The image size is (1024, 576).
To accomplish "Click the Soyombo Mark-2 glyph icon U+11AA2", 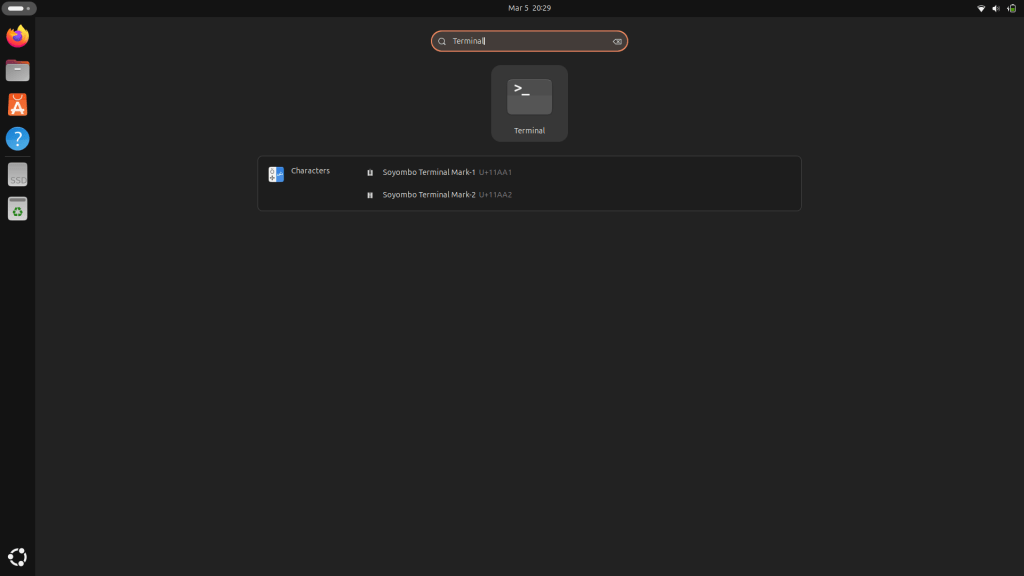I will [370, 195].
